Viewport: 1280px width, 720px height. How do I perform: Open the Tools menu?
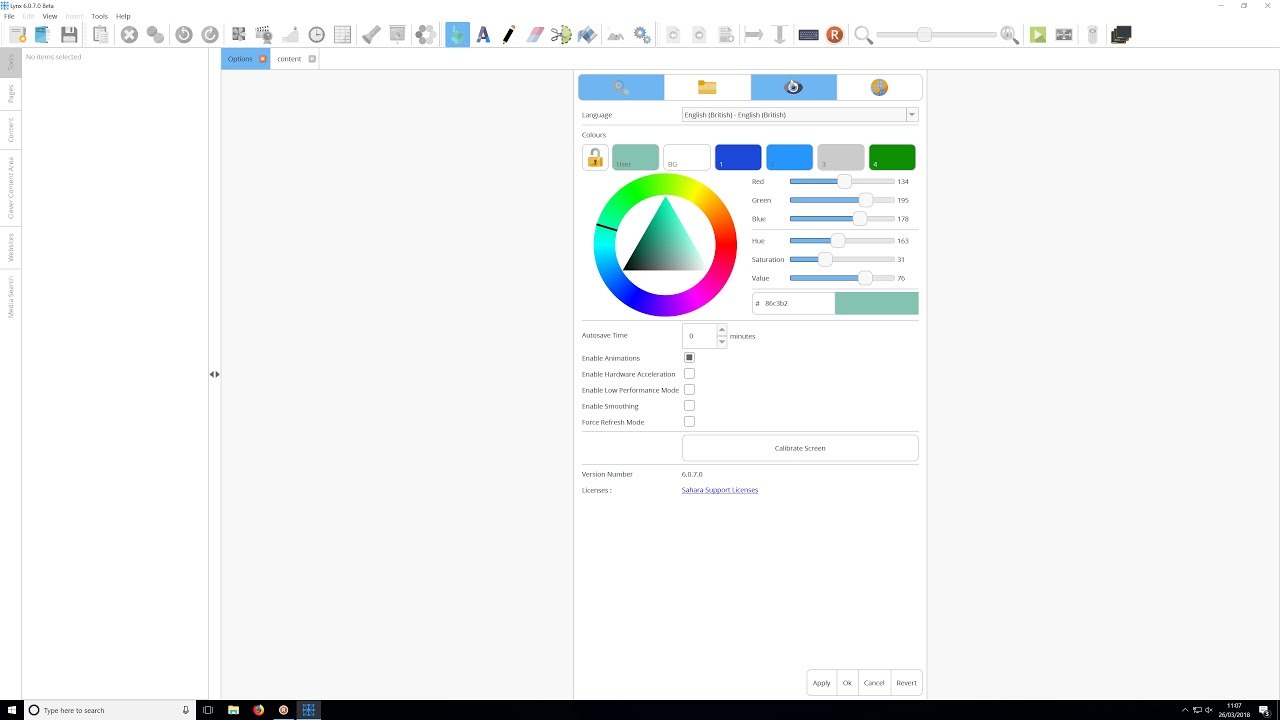coord(100,16)
